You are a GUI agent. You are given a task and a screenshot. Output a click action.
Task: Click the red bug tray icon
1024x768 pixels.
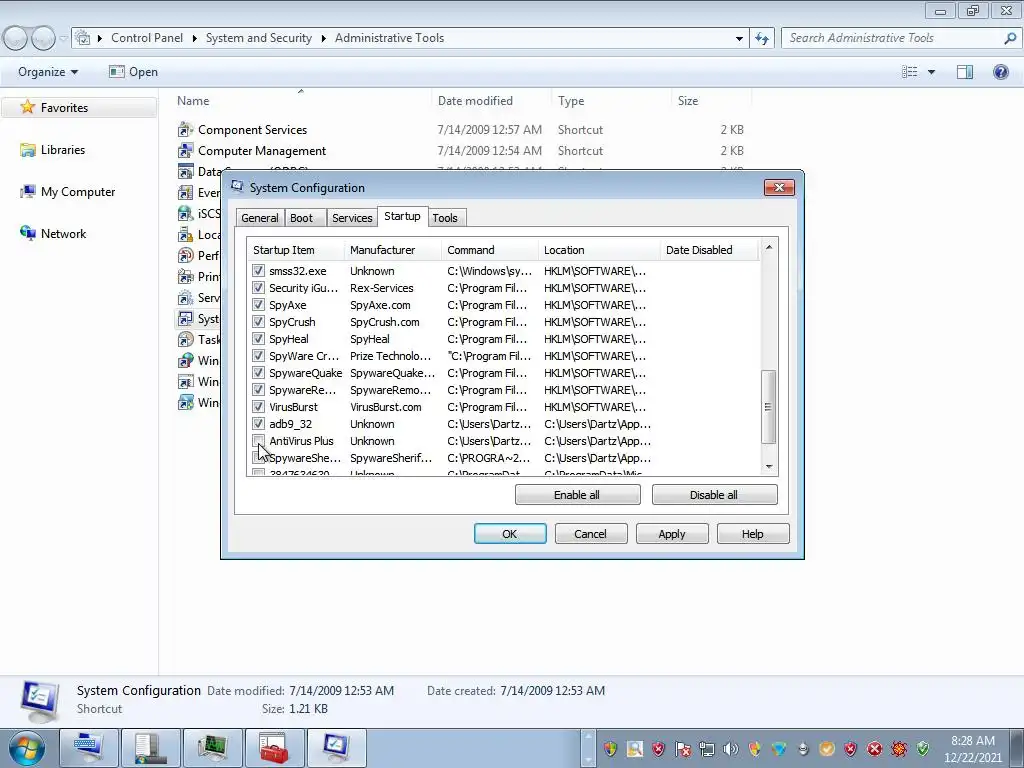click(899, 749)
